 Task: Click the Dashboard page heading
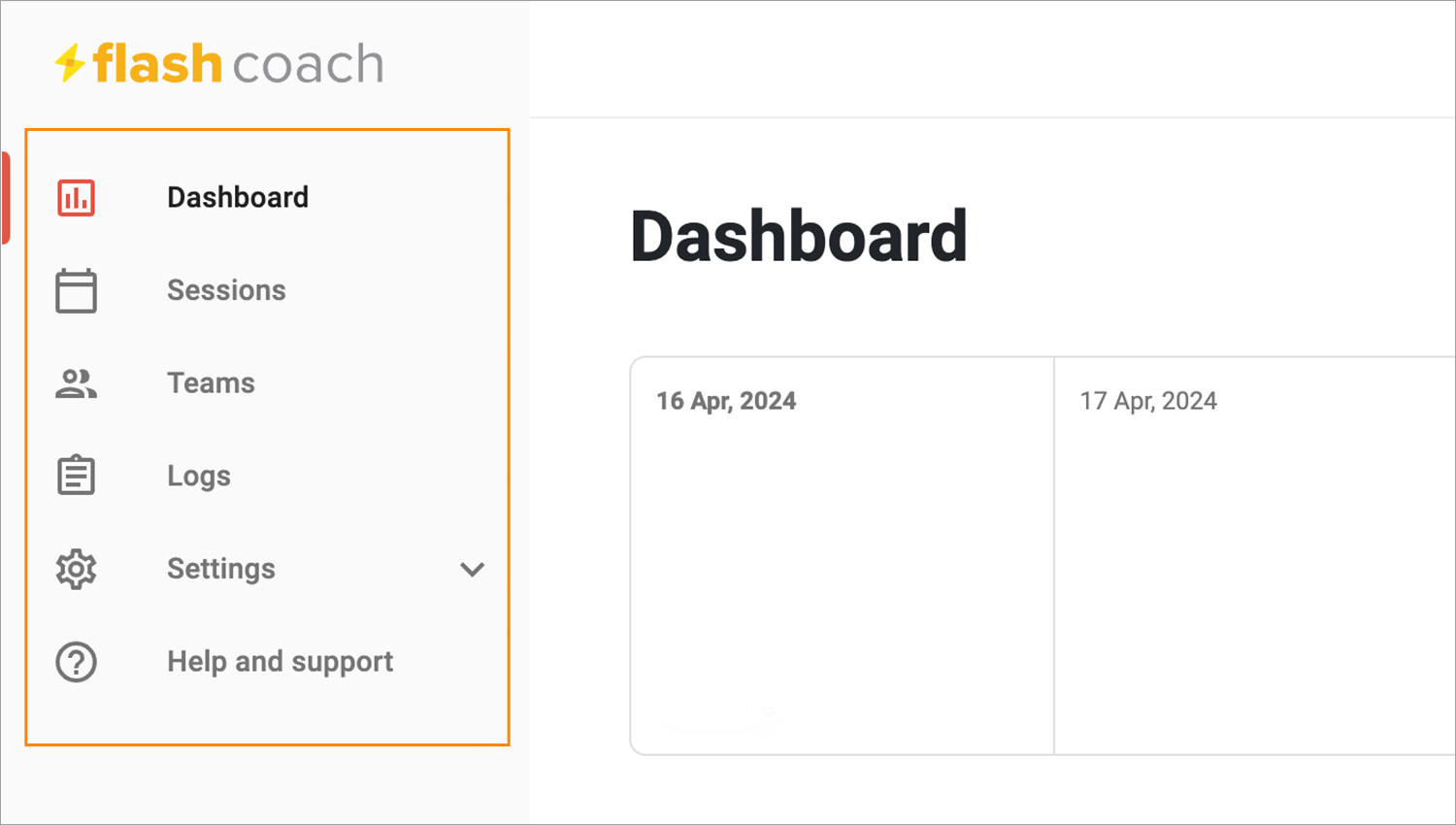point(799,237)
